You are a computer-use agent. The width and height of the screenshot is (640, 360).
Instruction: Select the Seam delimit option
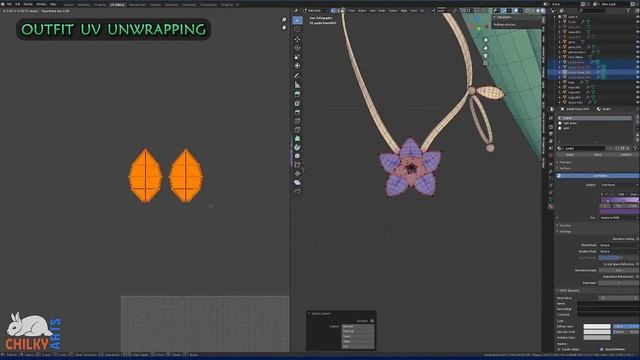[x=358, y=337]
